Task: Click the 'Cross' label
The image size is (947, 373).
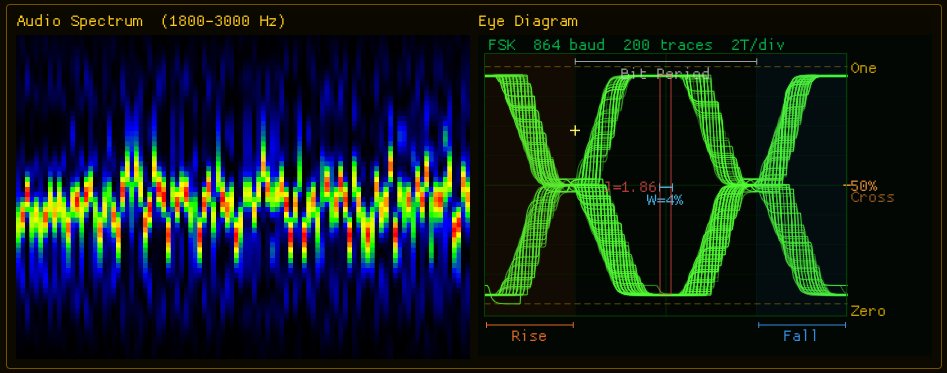Action: point(873,197)
